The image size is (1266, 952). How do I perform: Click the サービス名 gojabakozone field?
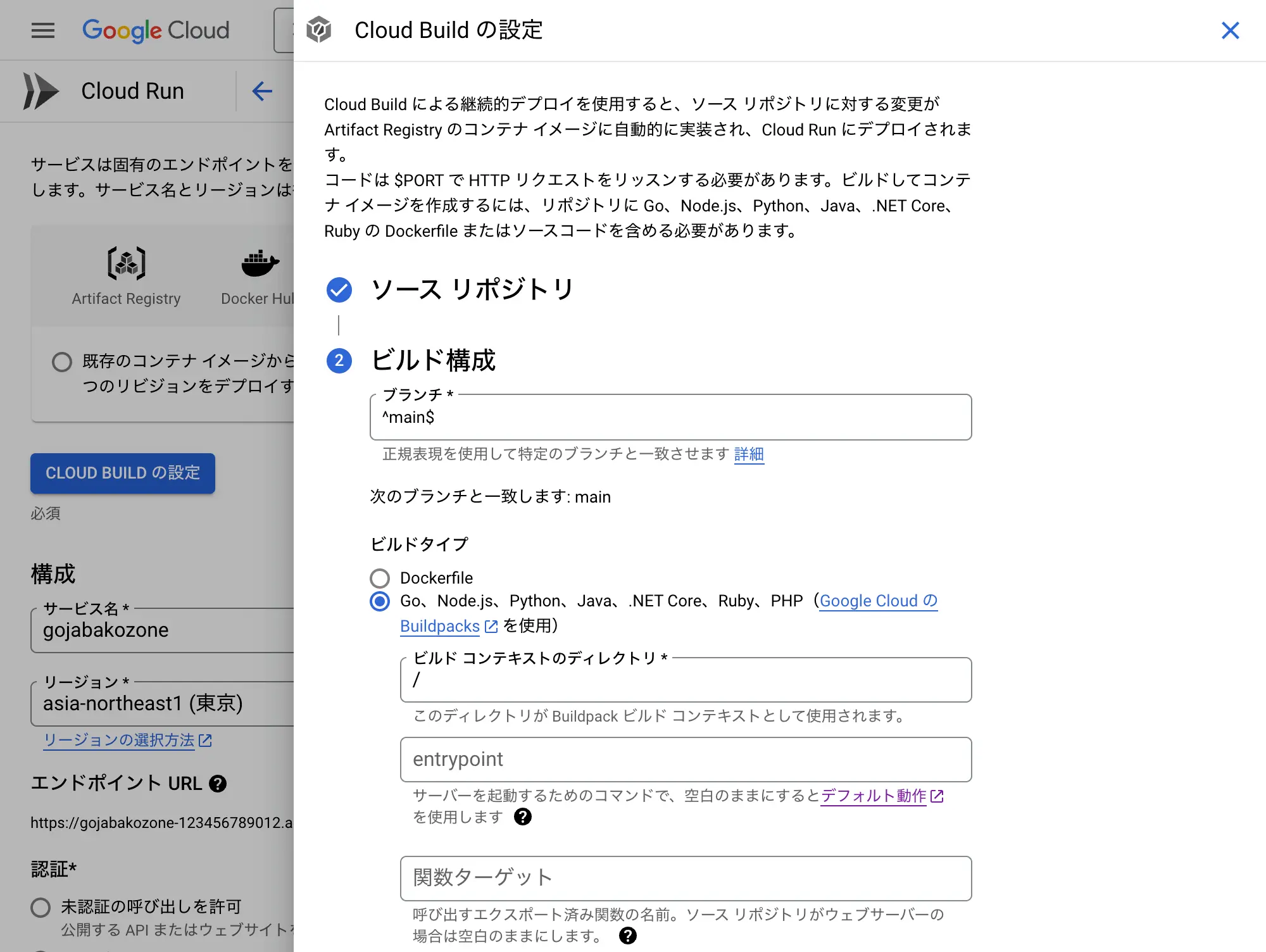[x=162, y=630]
